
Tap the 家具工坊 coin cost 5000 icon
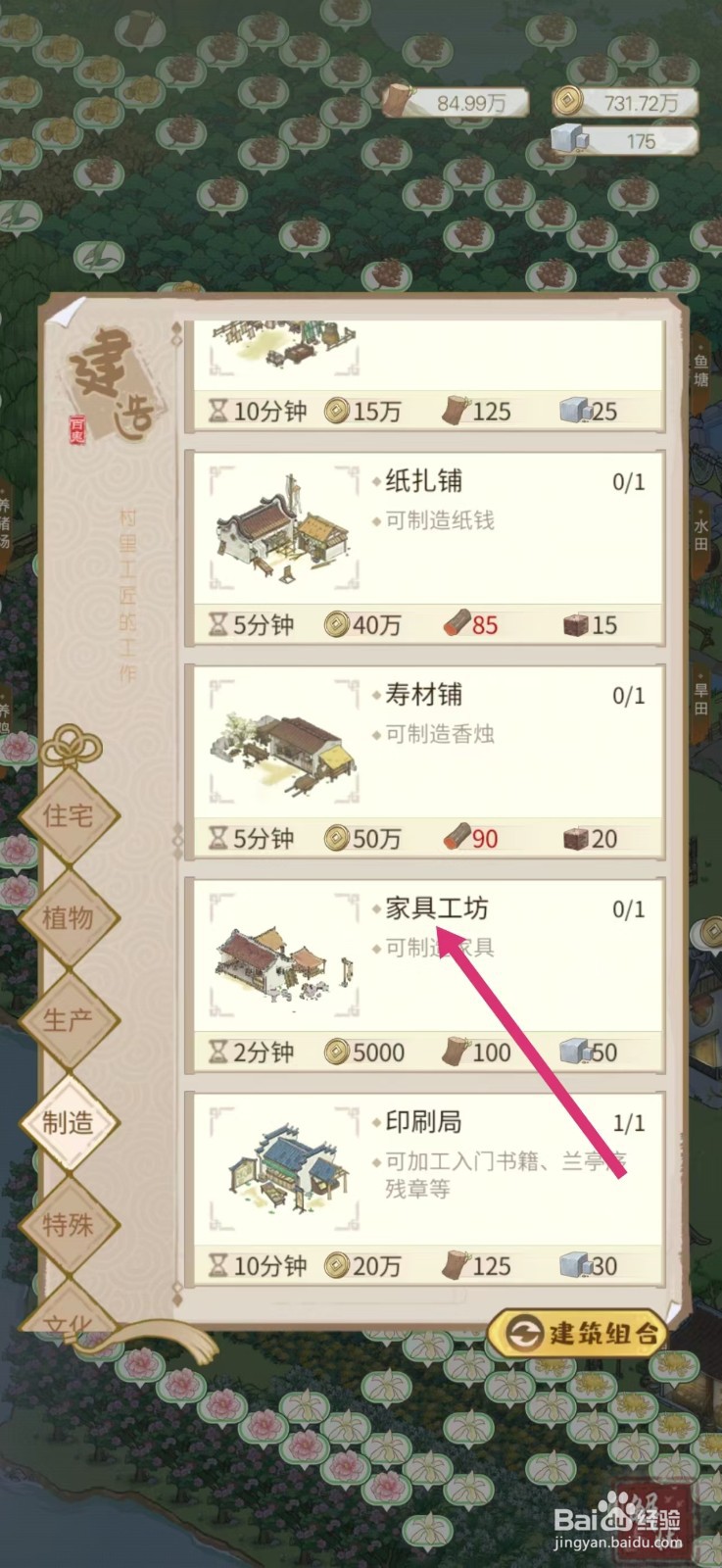point(337,1053)
